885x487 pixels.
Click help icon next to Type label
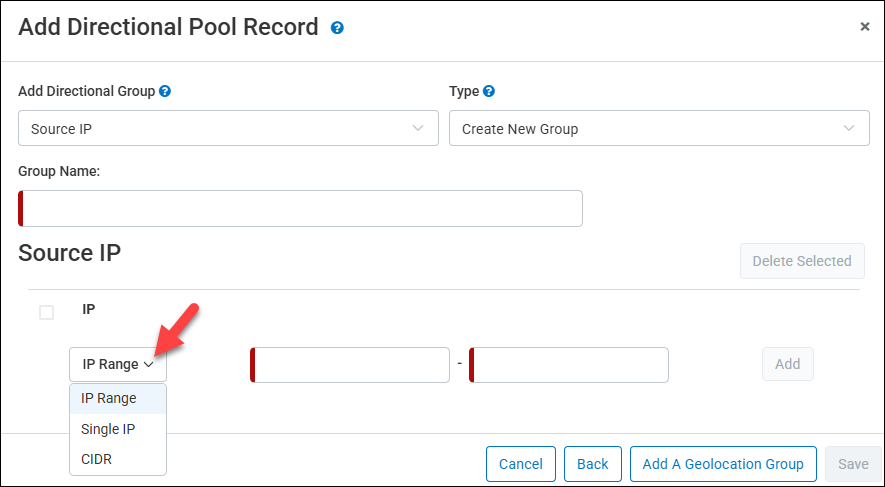click(x=489, y=91)
